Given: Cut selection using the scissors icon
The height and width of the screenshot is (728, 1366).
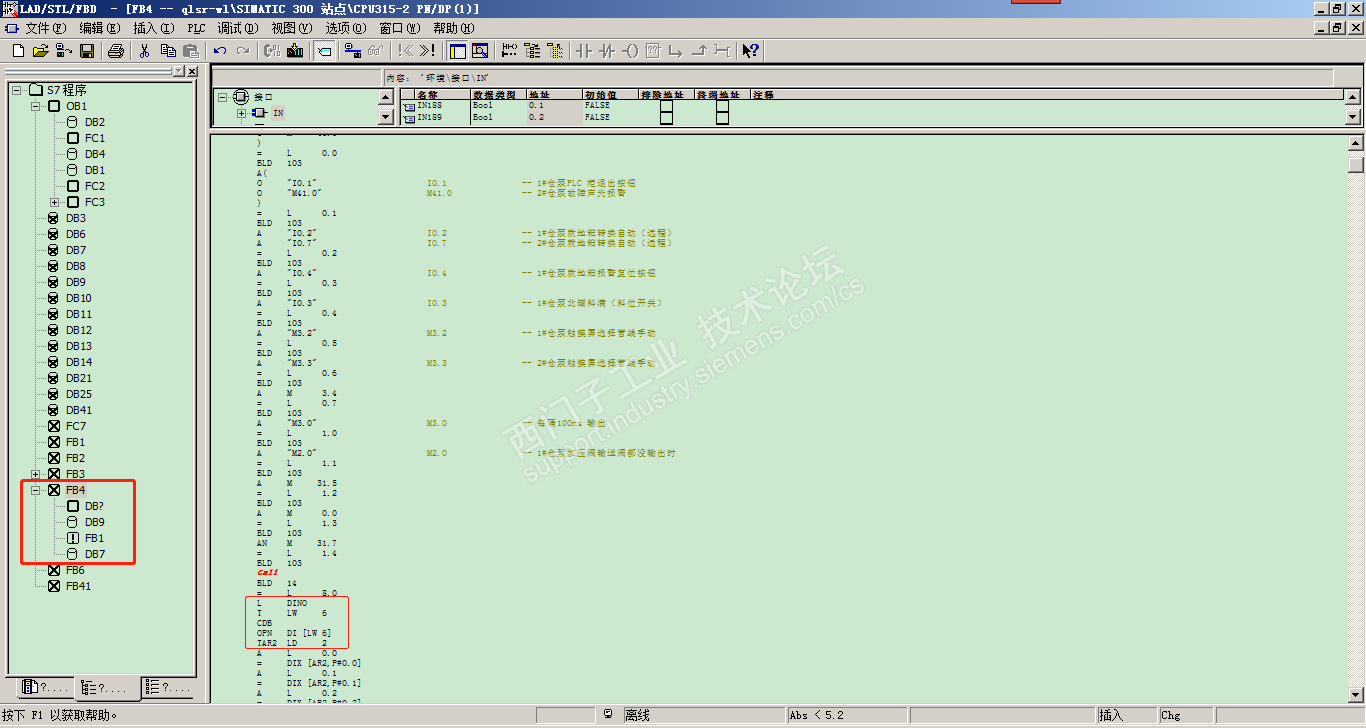Looking at the screenshot, I should coord(145,51).
